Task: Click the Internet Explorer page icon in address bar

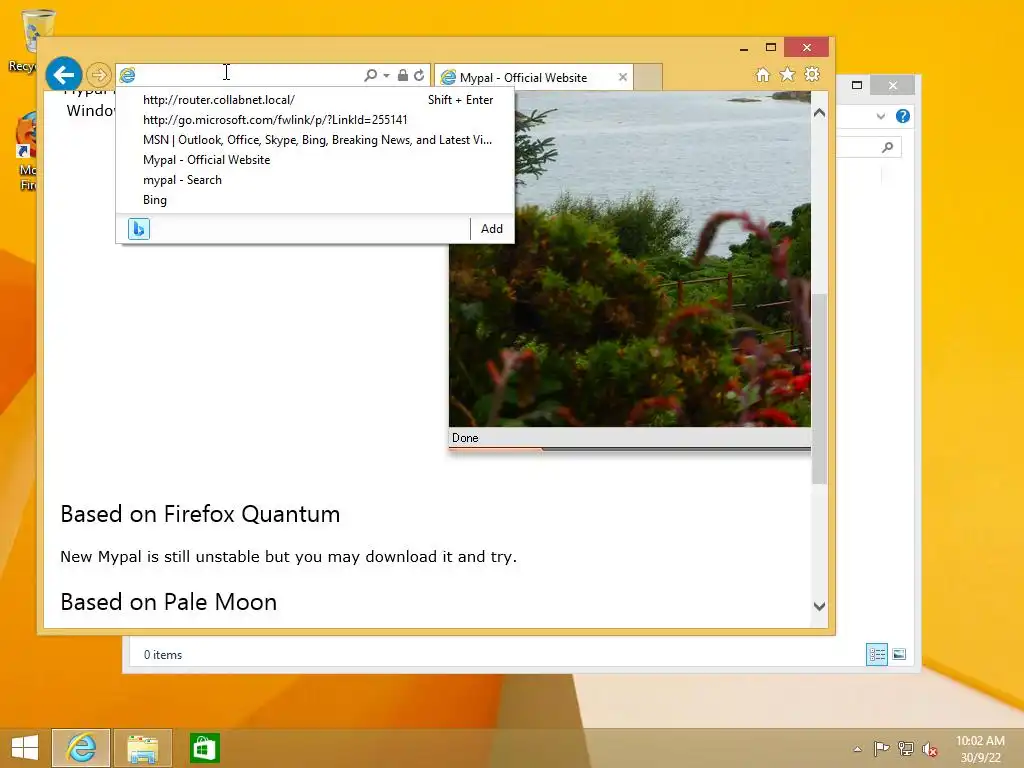Action: point(127,75)
